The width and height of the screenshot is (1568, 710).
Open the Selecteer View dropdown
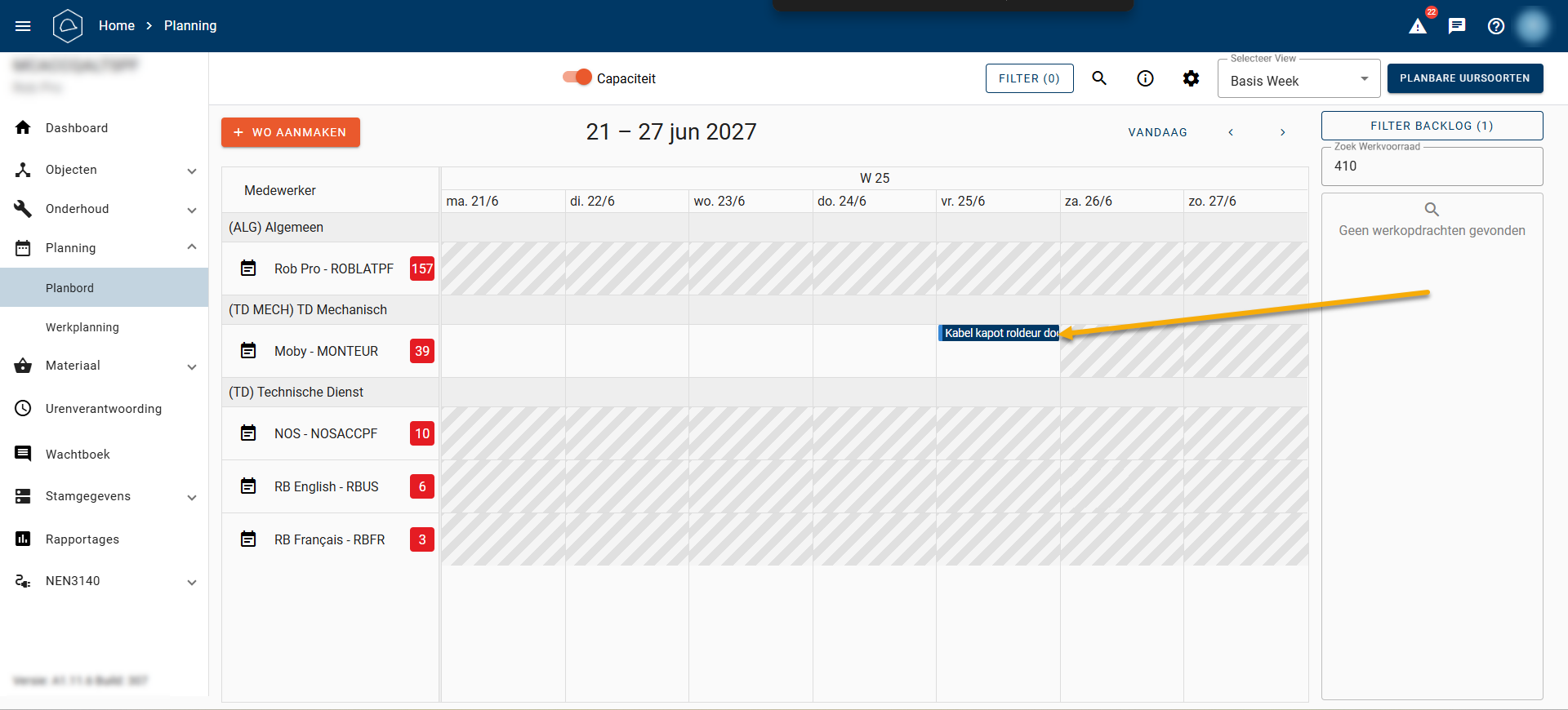[1298, 80]
